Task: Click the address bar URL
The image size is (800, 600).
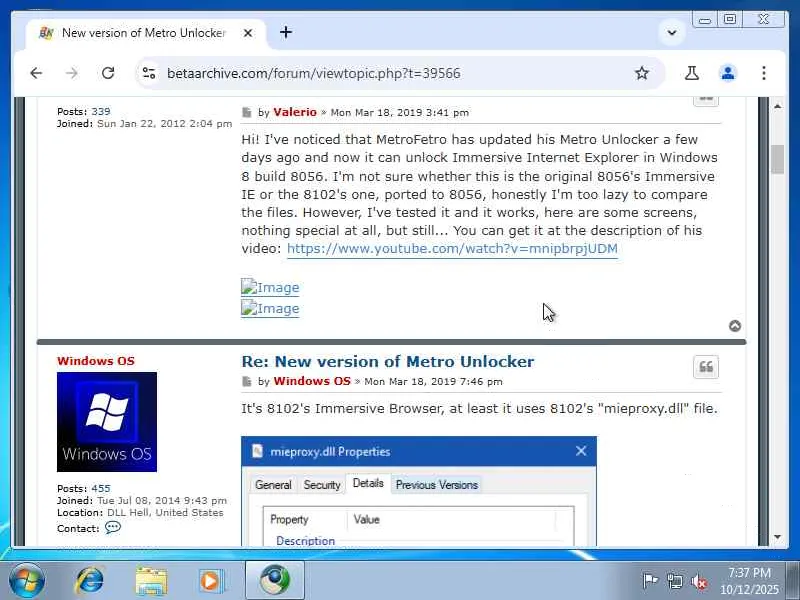Action: (314, 73)
